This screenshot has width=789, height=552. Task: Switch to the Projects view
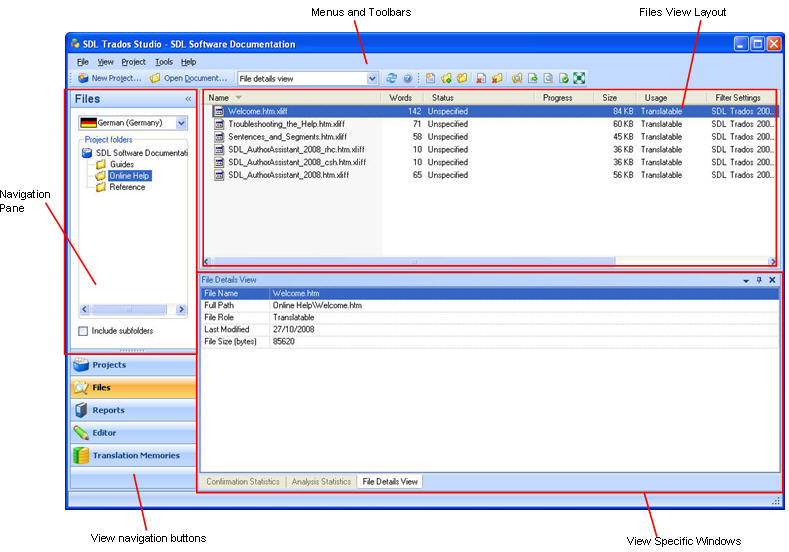pyautogui.click(x=133, y=365)
